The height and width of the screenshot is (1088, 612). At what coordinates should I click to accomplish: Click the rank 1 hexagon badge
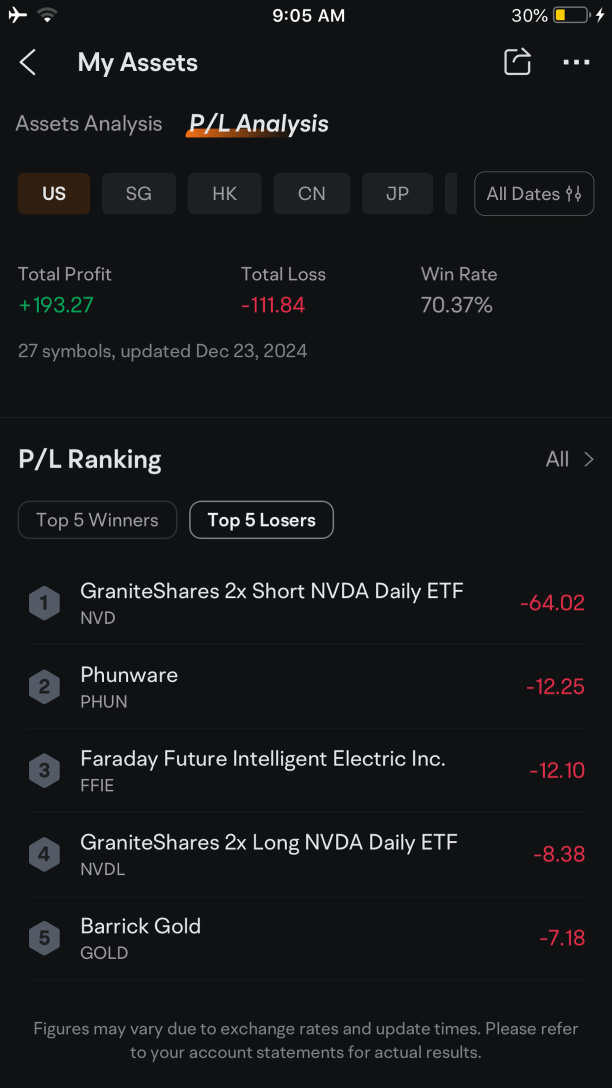coord(44,602)
